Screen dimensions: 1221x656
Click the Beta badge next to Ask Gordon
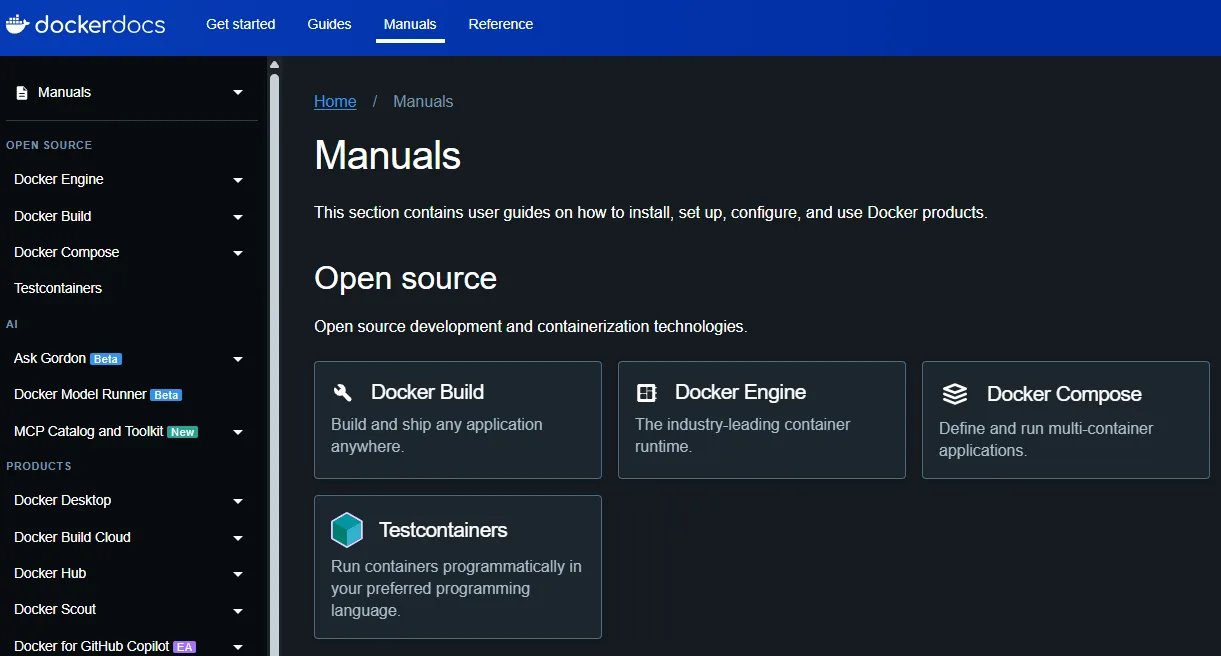coord(106,359)
